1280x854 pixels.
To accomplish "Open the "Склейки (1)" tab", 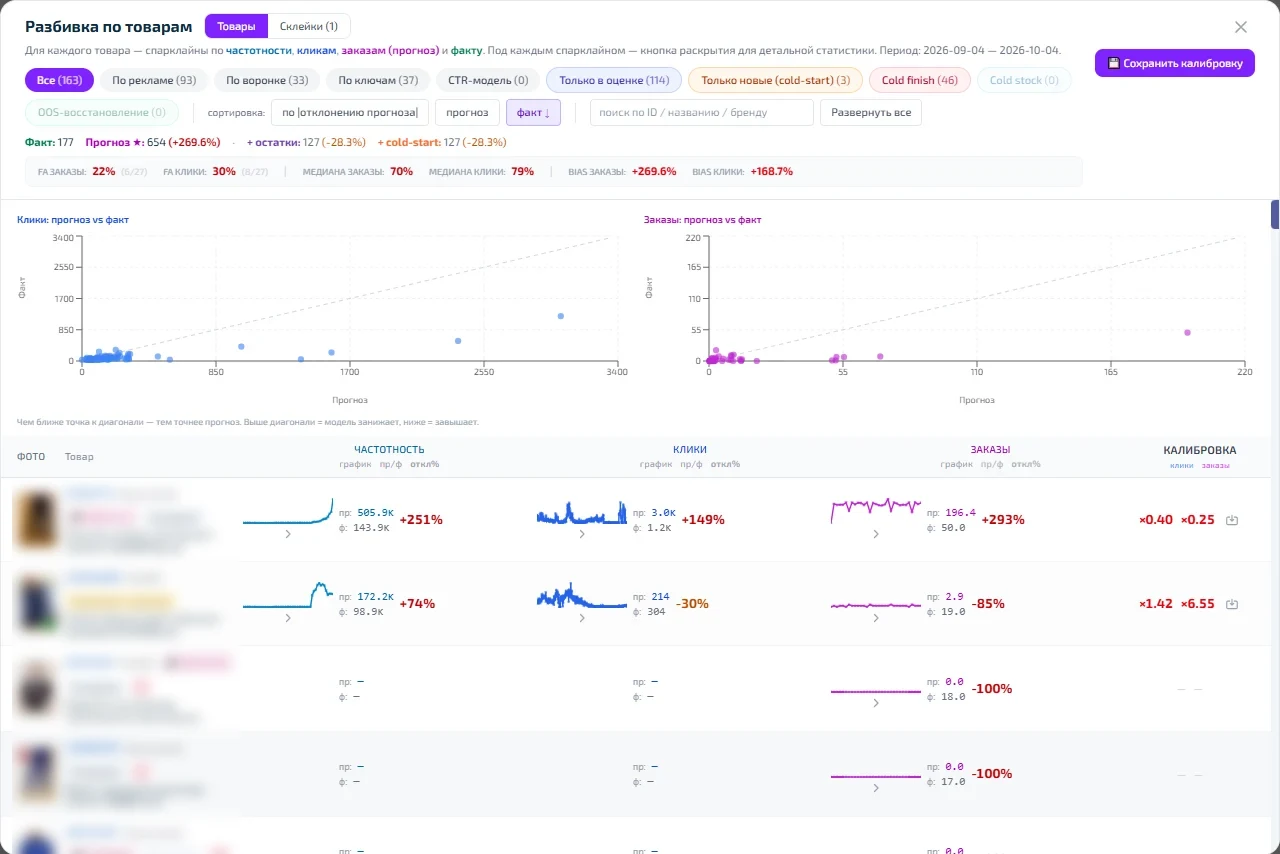I will (309, 27).
